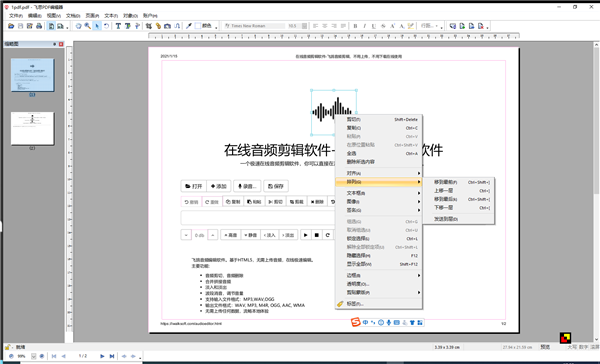Image resolution: width=600 pixels, height=364 pixels.
Task: Choose 发送到层 in the submenu
Action: (459, 219)
